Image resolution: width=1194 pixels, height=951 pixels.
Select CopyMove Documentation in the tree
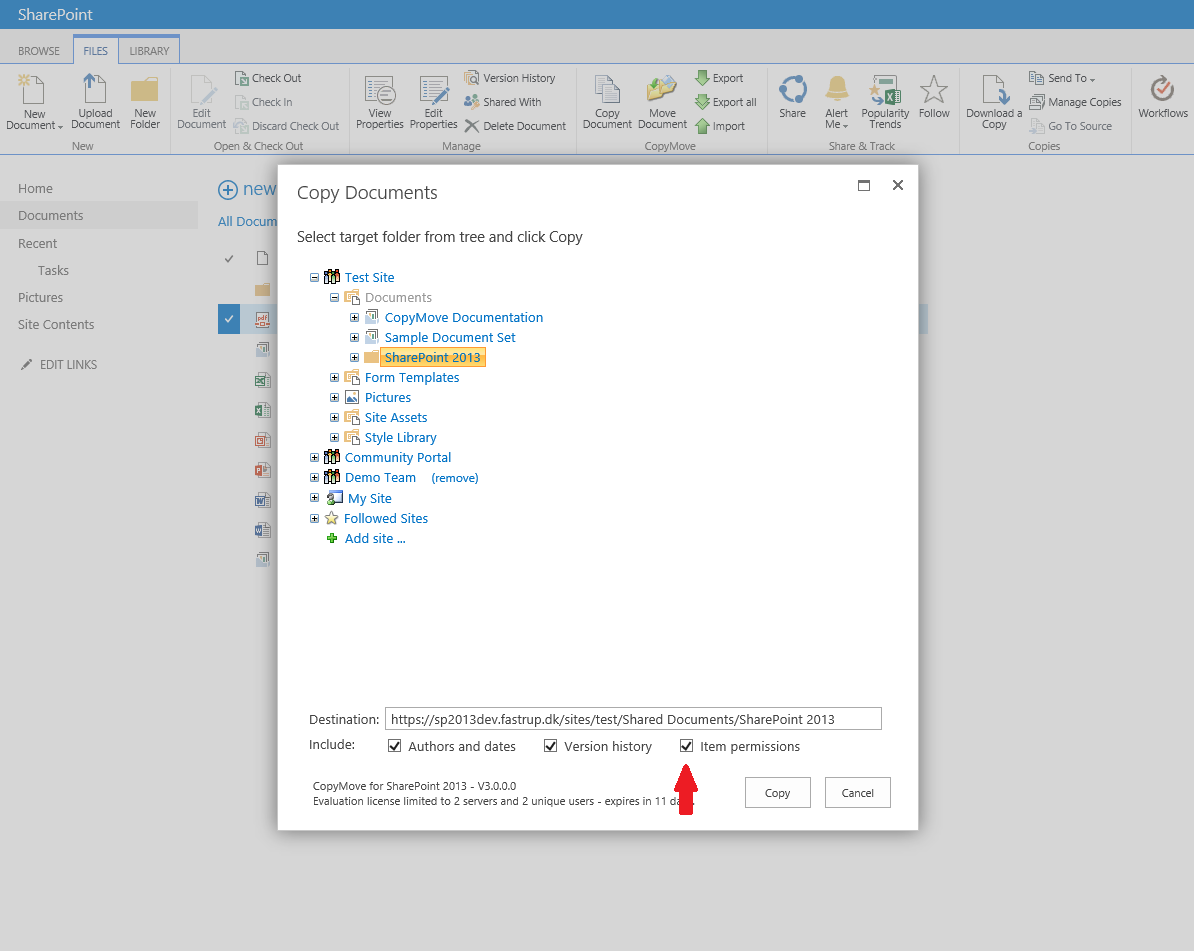464,318
